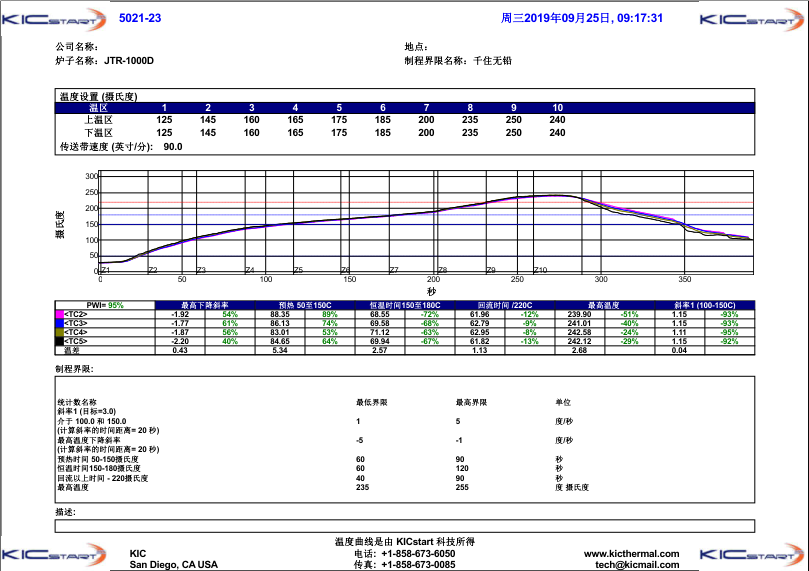Viewport: 809px width, 571px height.
Task: Click the 下温区 value 235 for zone 8
Action: (x=470, y=133)
